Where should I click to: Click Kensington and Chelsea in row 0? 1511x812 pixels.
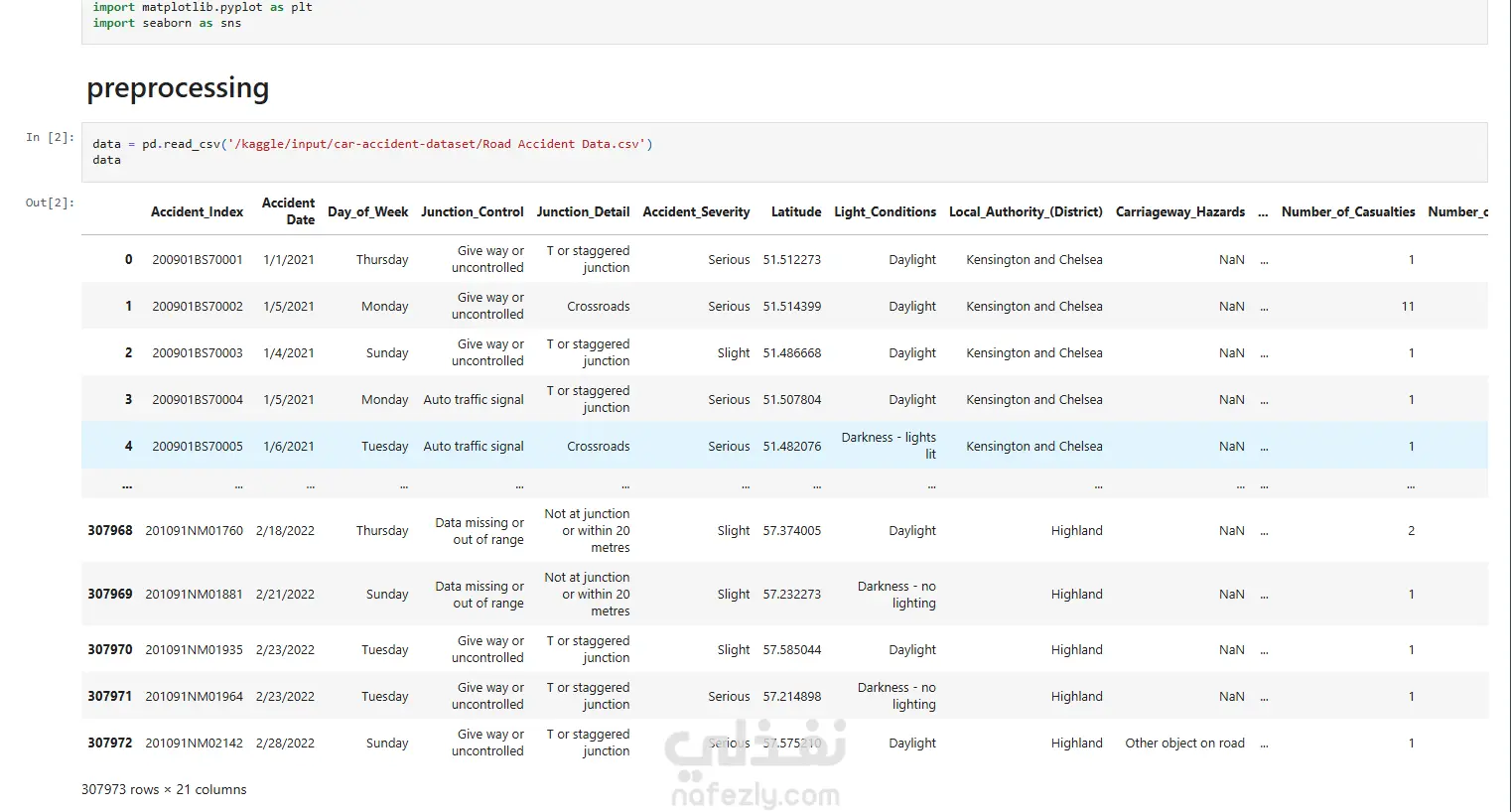pyautogui.click(x=1034, y=259)
